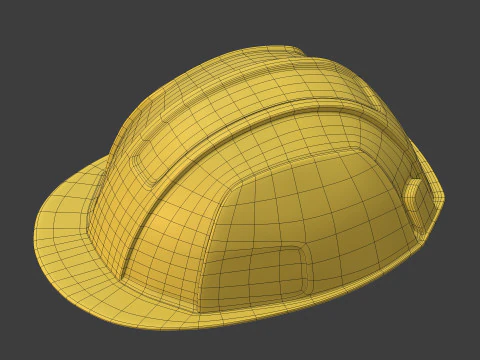Click the yellow hard hat model
Screen dimensions: 480x360
click(x=239, y=188)
